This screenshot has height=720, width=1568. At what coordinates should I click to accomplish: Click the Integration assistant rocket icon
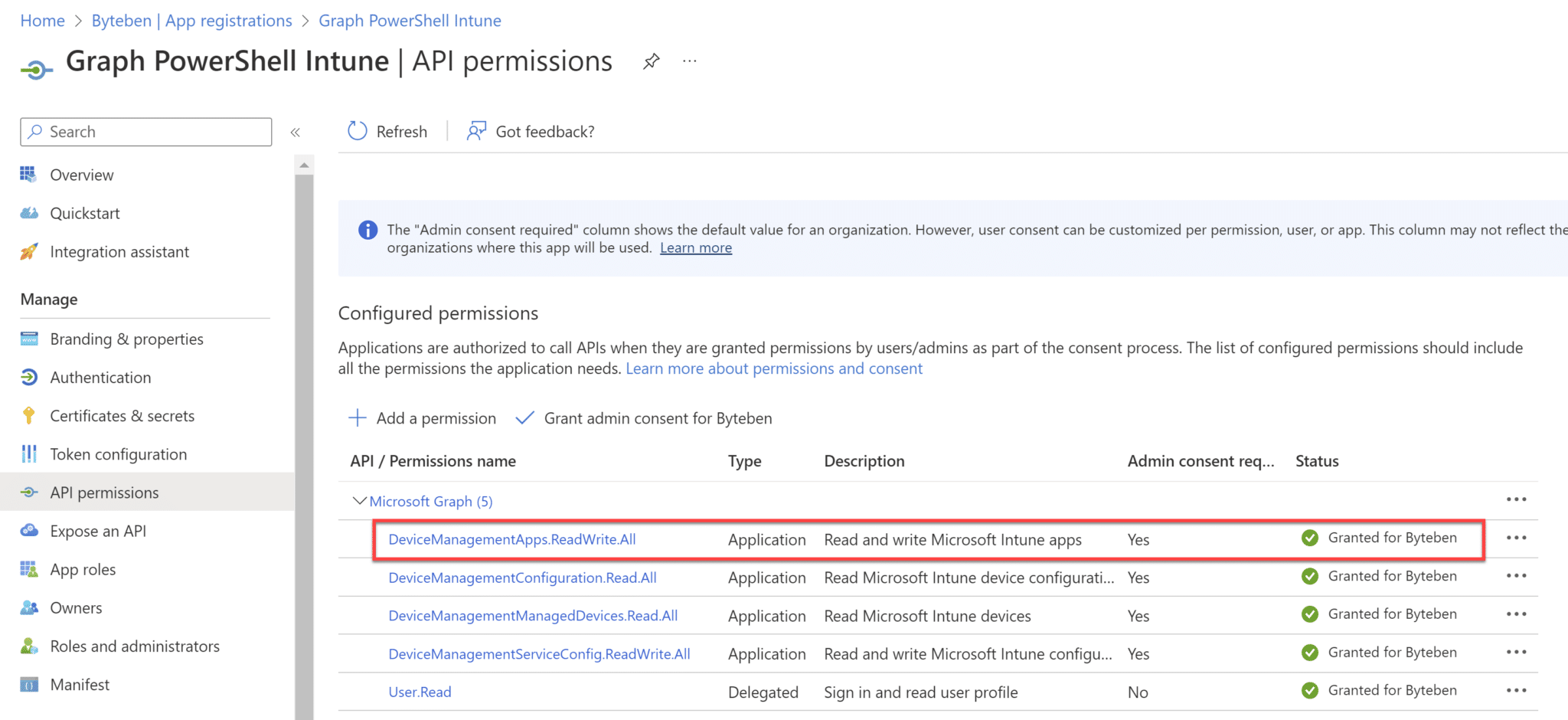29,251
